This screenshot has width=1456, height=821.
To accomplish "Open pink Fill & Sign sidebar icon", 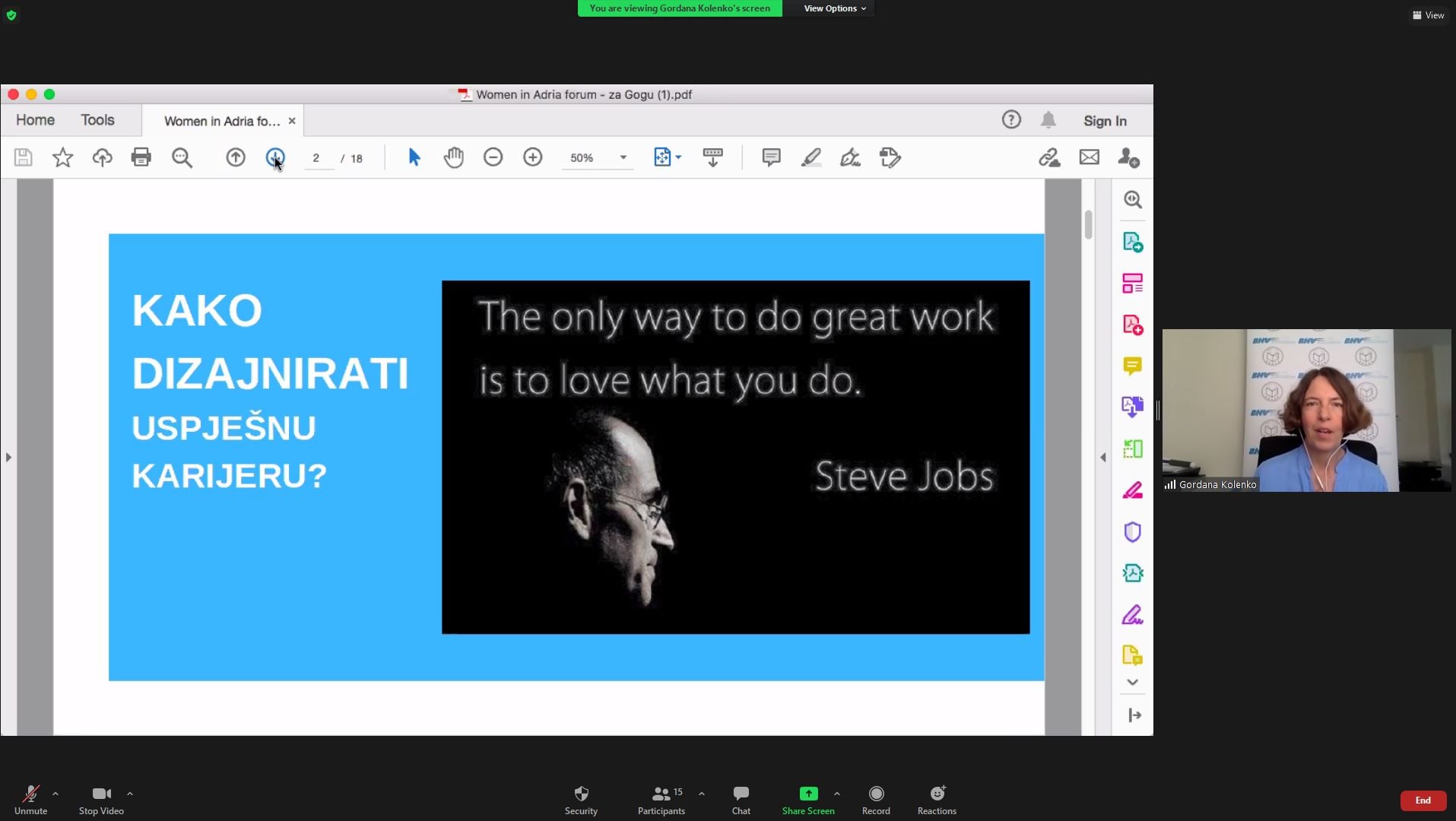I will click(x=1133, y=490).
